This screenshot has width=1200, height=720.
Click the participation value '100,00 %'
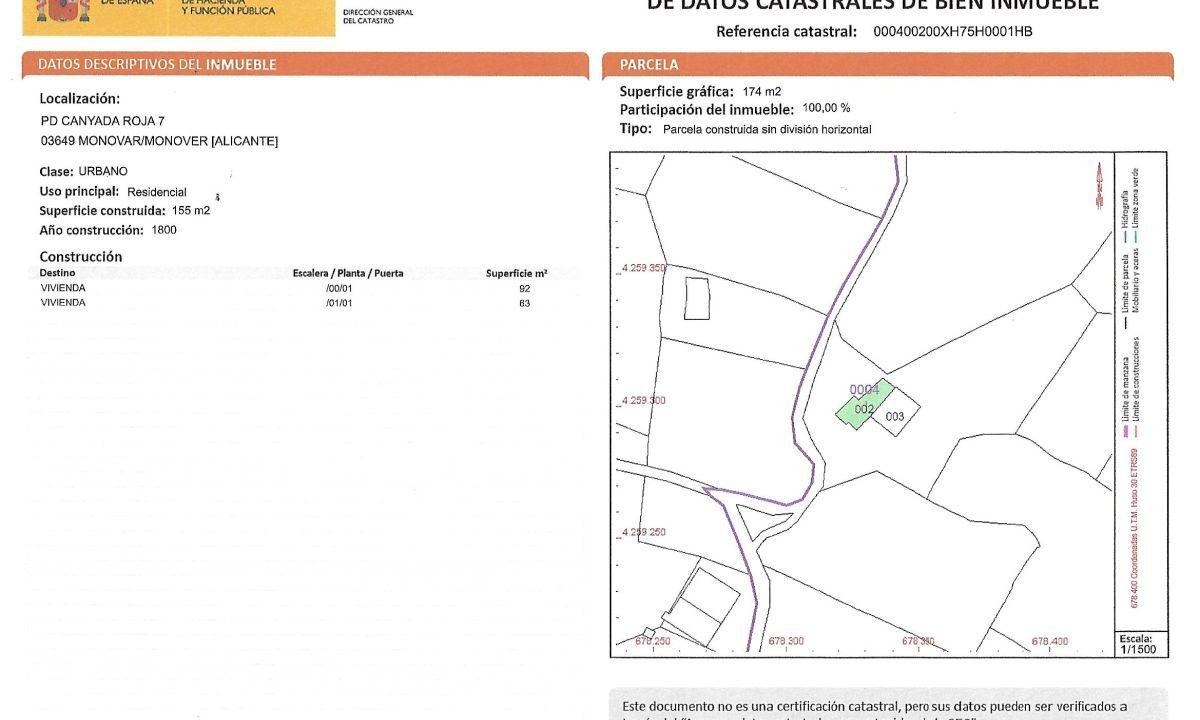(826, 108)
